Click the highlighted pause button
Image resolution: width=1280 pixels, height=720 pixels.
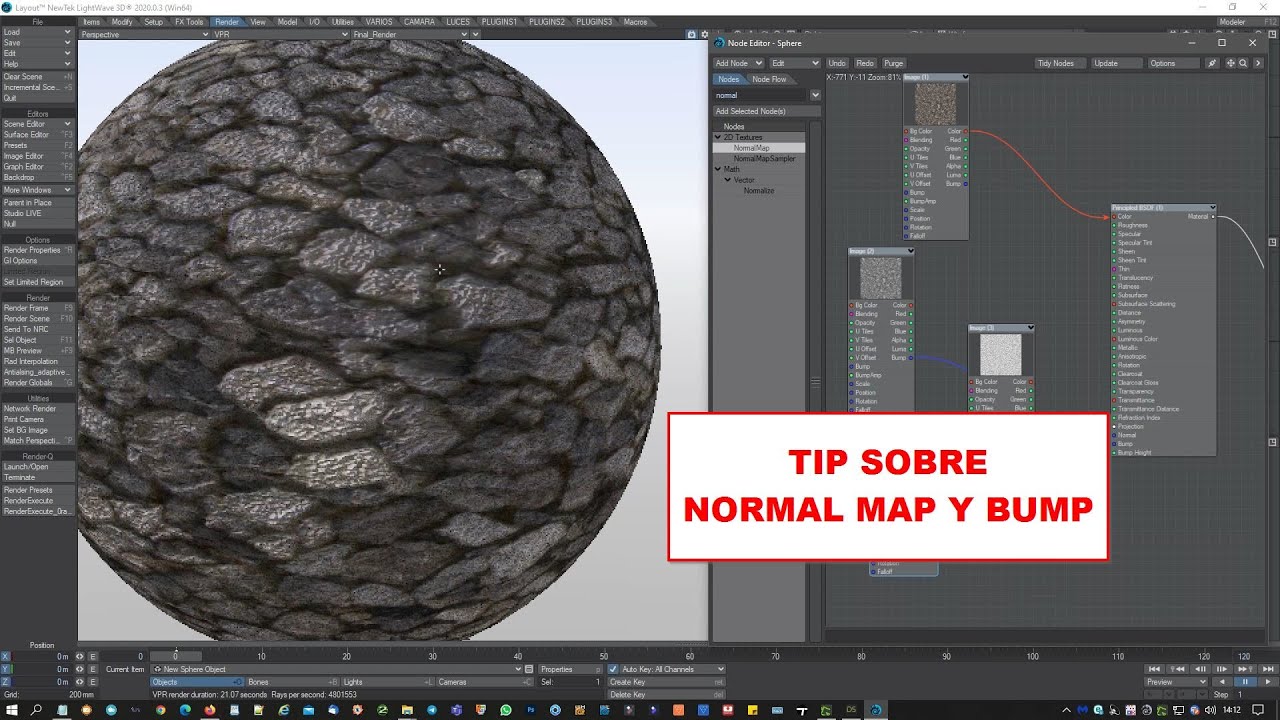point(1245,682)
